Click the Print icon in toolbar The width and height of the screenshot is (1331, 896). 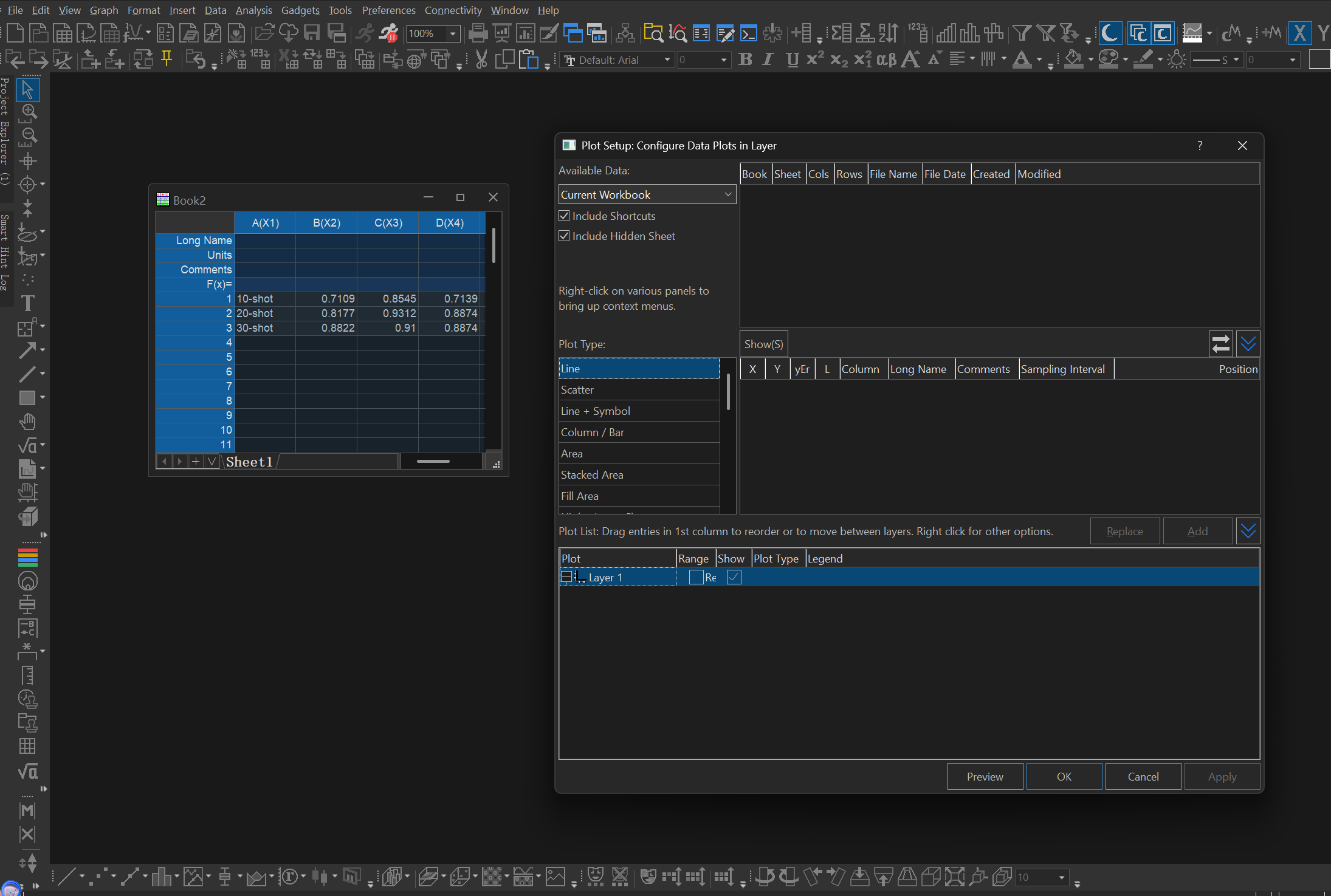478,33
